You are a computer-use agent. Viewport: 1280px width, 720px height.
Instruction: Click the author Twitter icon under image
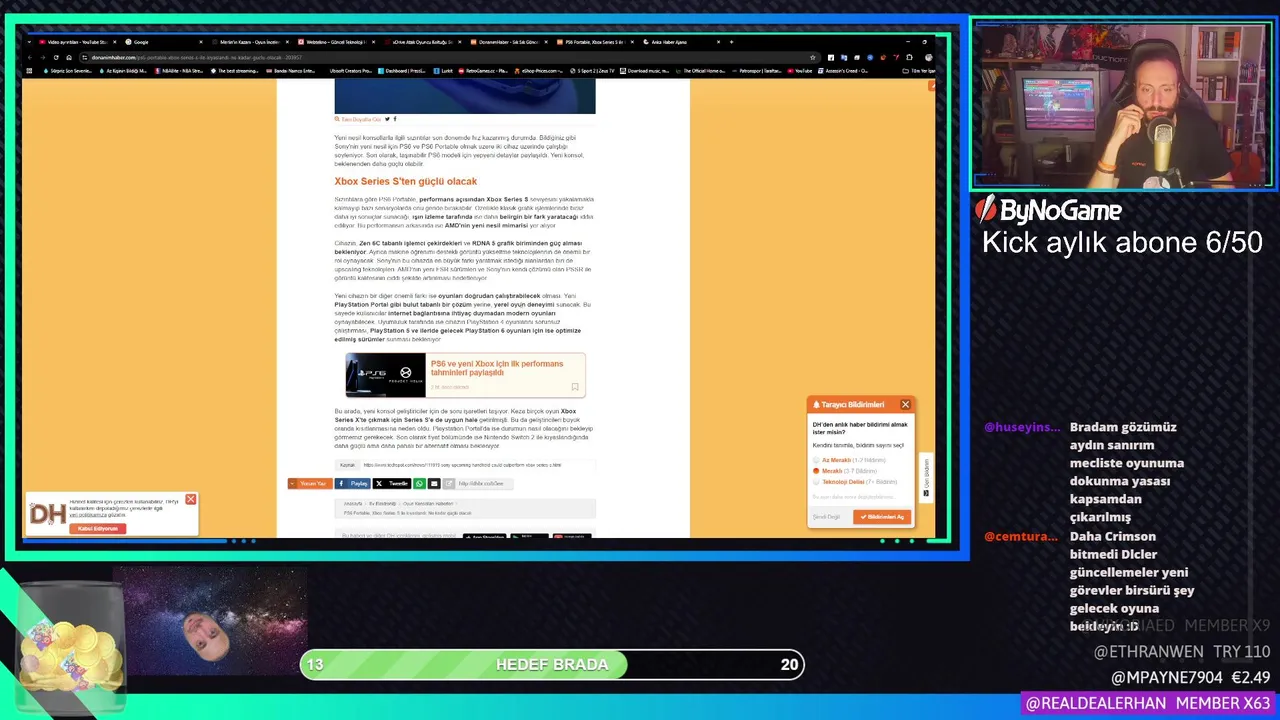(387, 119)
